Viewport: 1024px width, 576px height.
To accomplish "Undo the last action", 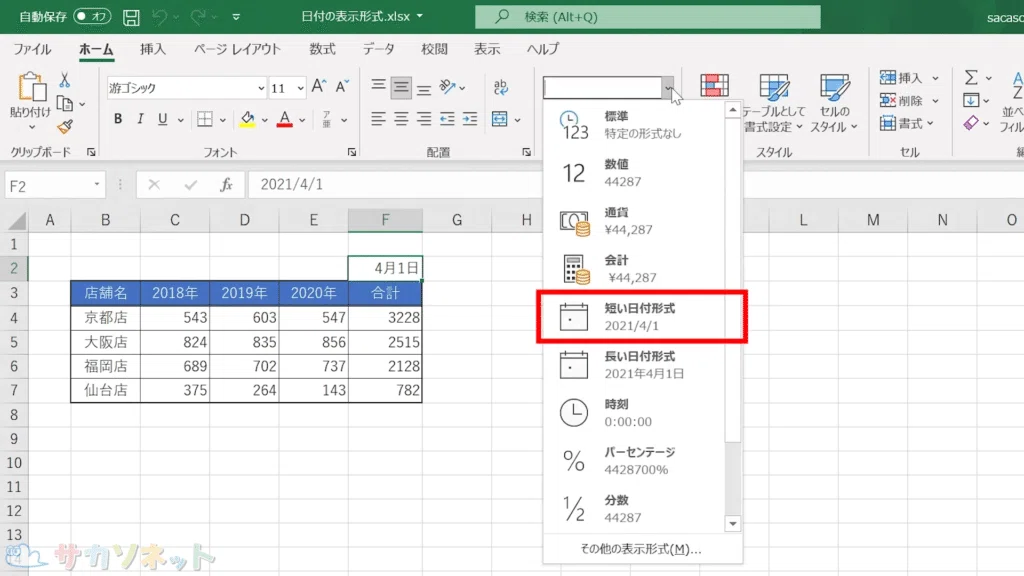I will tap(159, 17).
